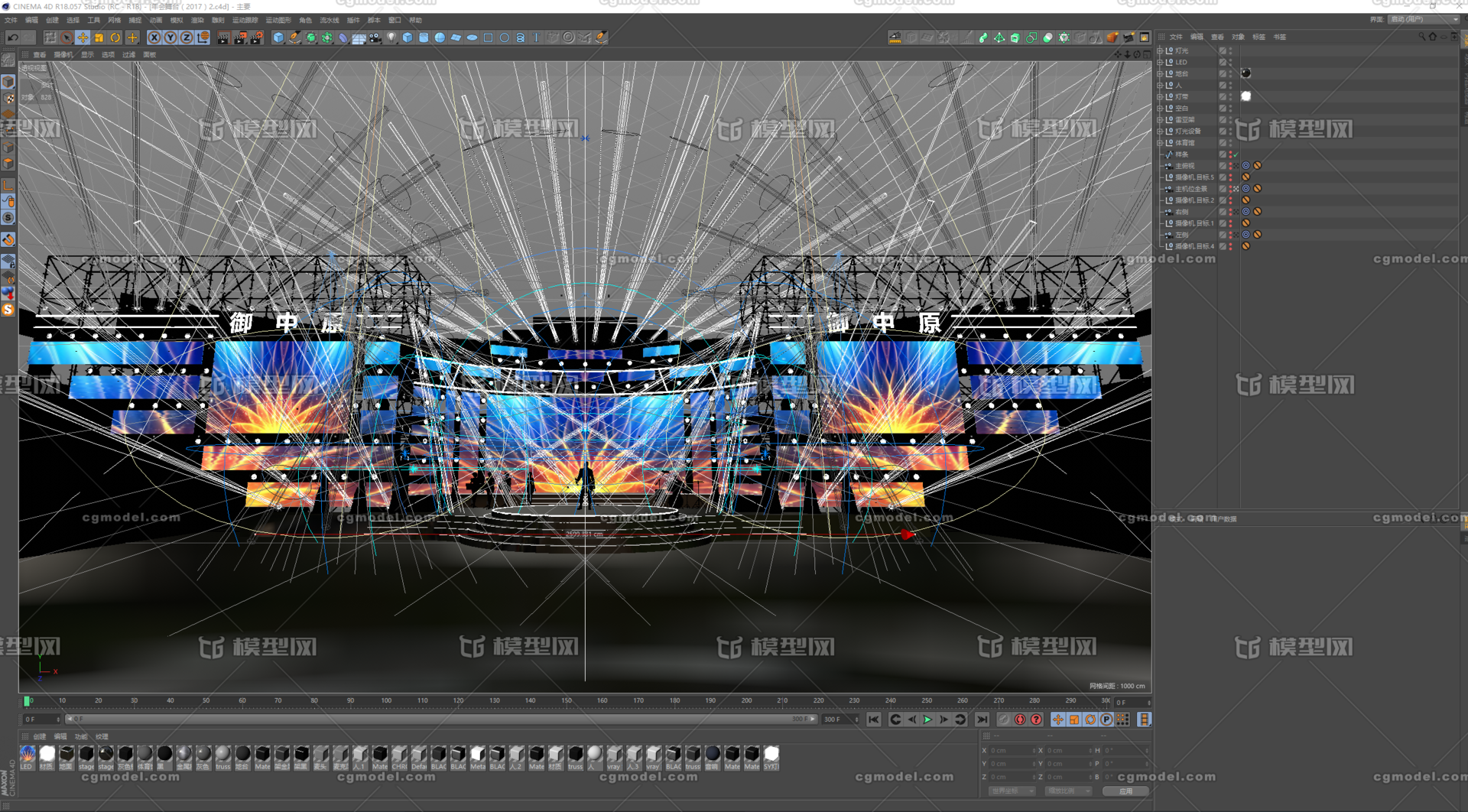The height and width of the screenshot is (812, 1468).
Task: Open the 渲染 menu
Action: point(197,20)
